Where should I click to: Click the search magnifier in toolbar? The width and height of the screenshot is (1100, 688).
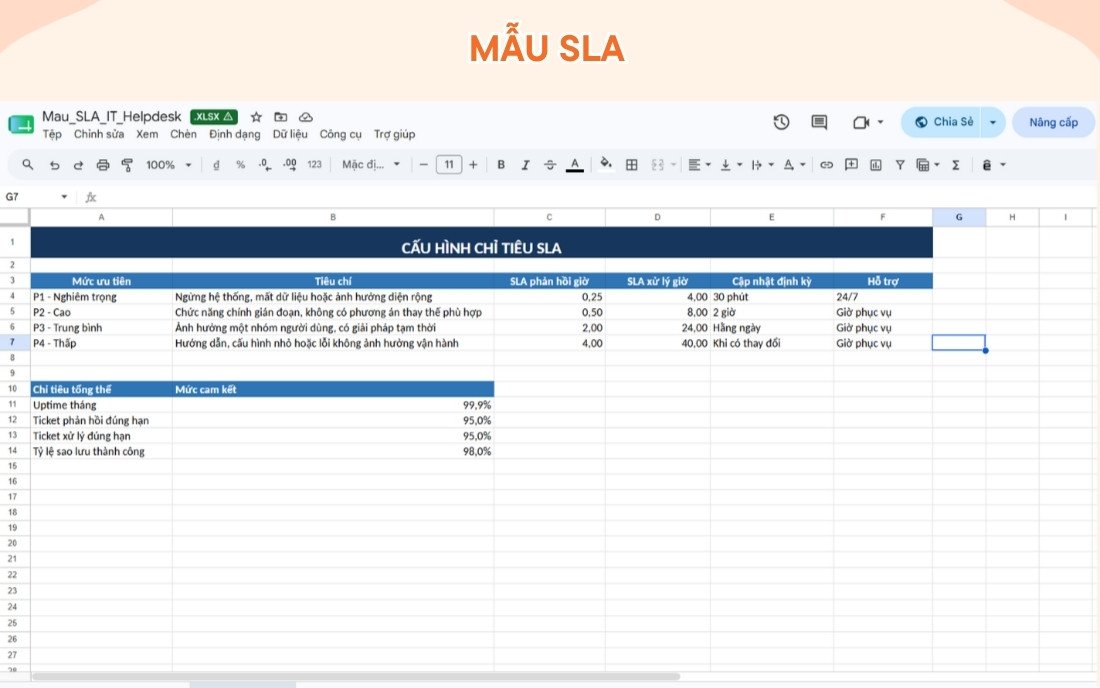click(x=27, y=165)
